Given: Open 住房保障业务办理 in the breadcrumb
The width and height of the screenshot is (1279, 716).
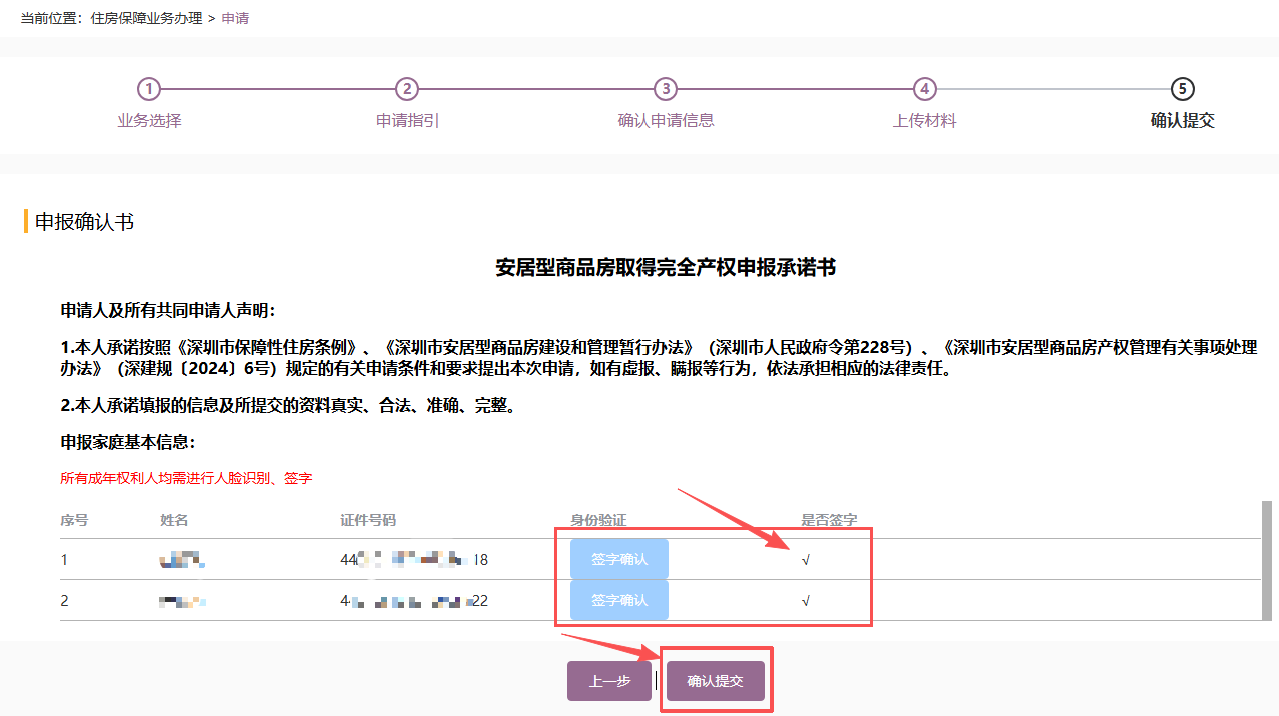Looking at the screenshot, I should pos(146,18).
